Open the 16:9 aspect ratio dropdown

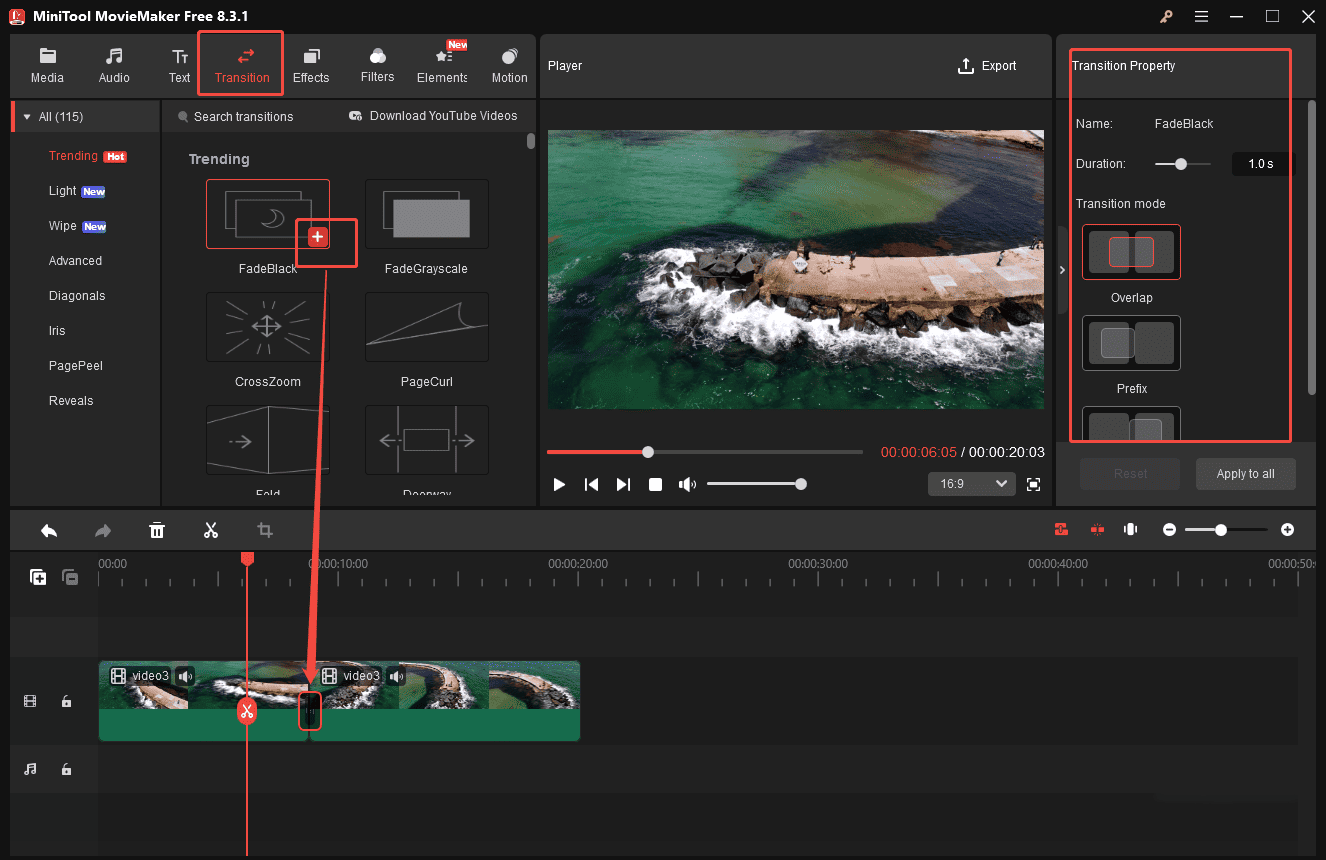(x=970, y=483)
